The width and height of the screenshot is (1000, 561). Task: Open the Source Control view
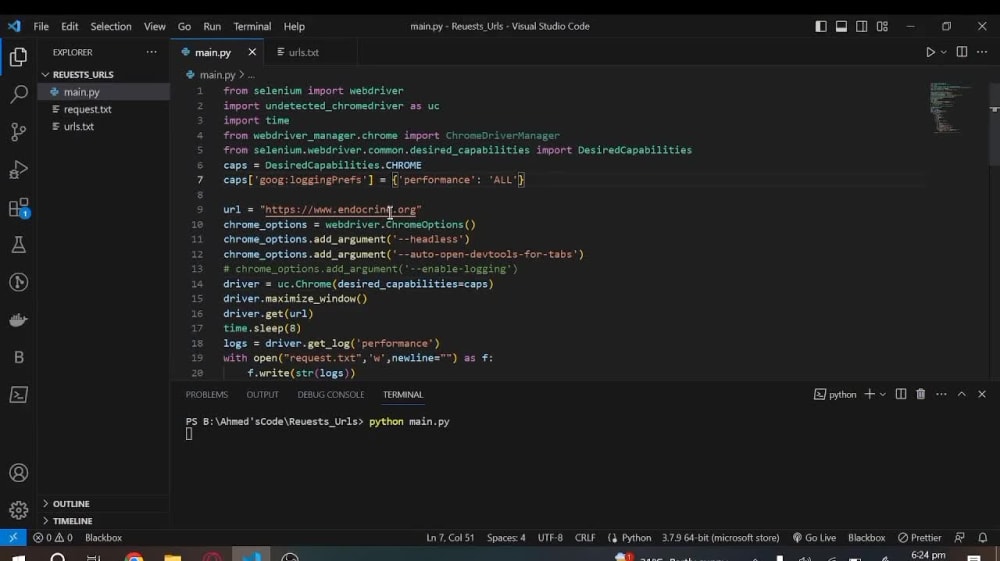point(18,132)
